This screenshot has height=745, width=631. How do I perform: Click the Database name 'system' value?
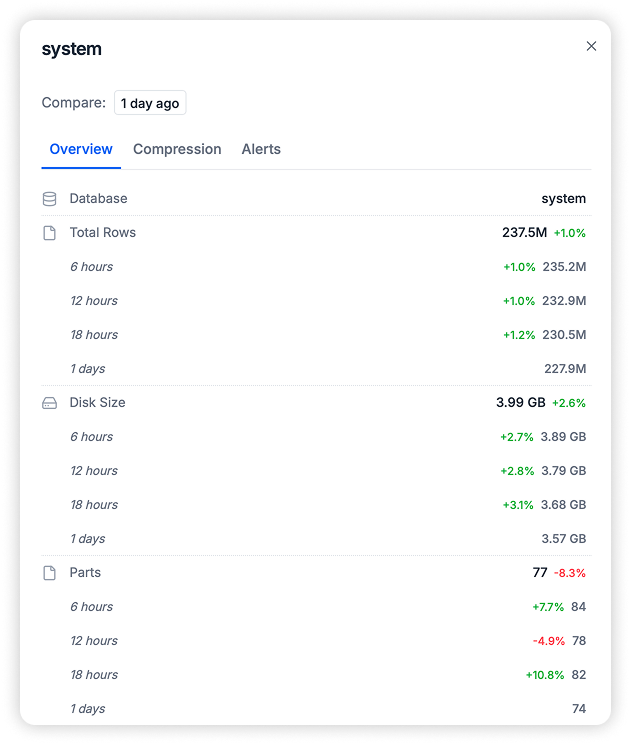click(564, 199)
